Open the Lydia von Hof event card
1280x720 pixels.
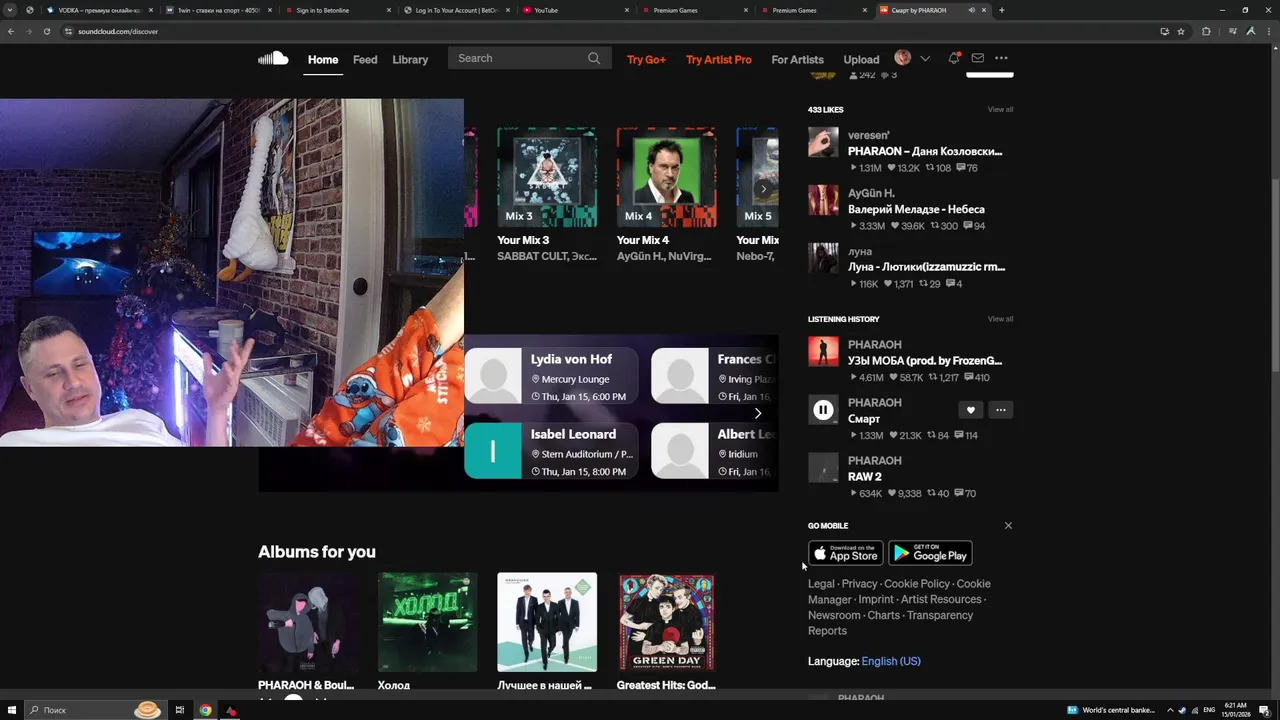pyautogui.click(x=551, y=376)
